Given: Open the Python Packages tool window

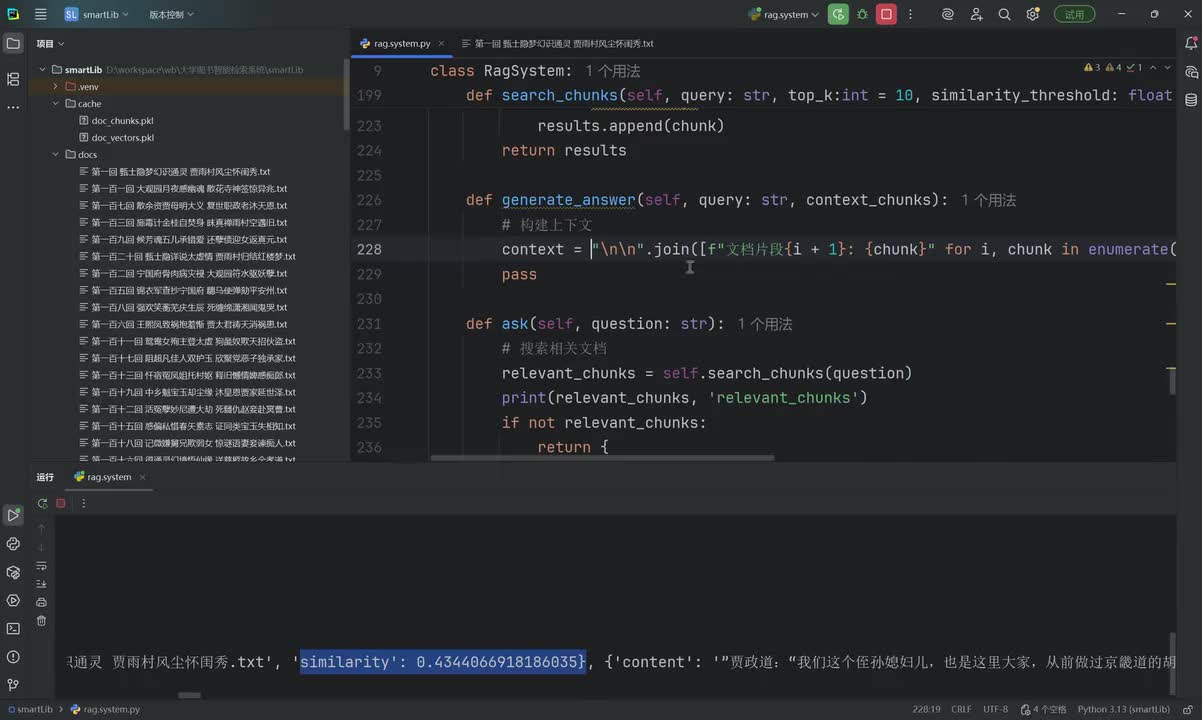Looking at the screenshot, I should tap(13, 572).
